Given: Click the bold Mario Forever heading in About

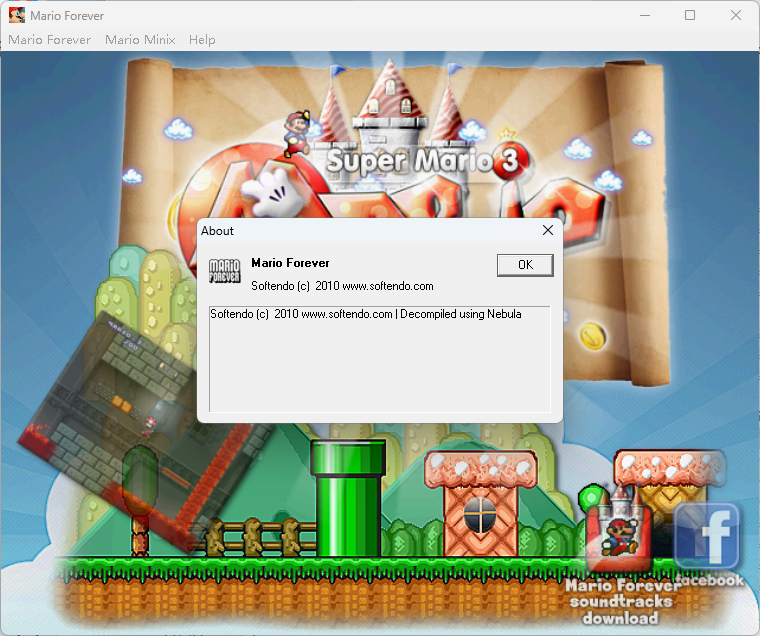Looking at the screenshot, I should tap(290, 263).
